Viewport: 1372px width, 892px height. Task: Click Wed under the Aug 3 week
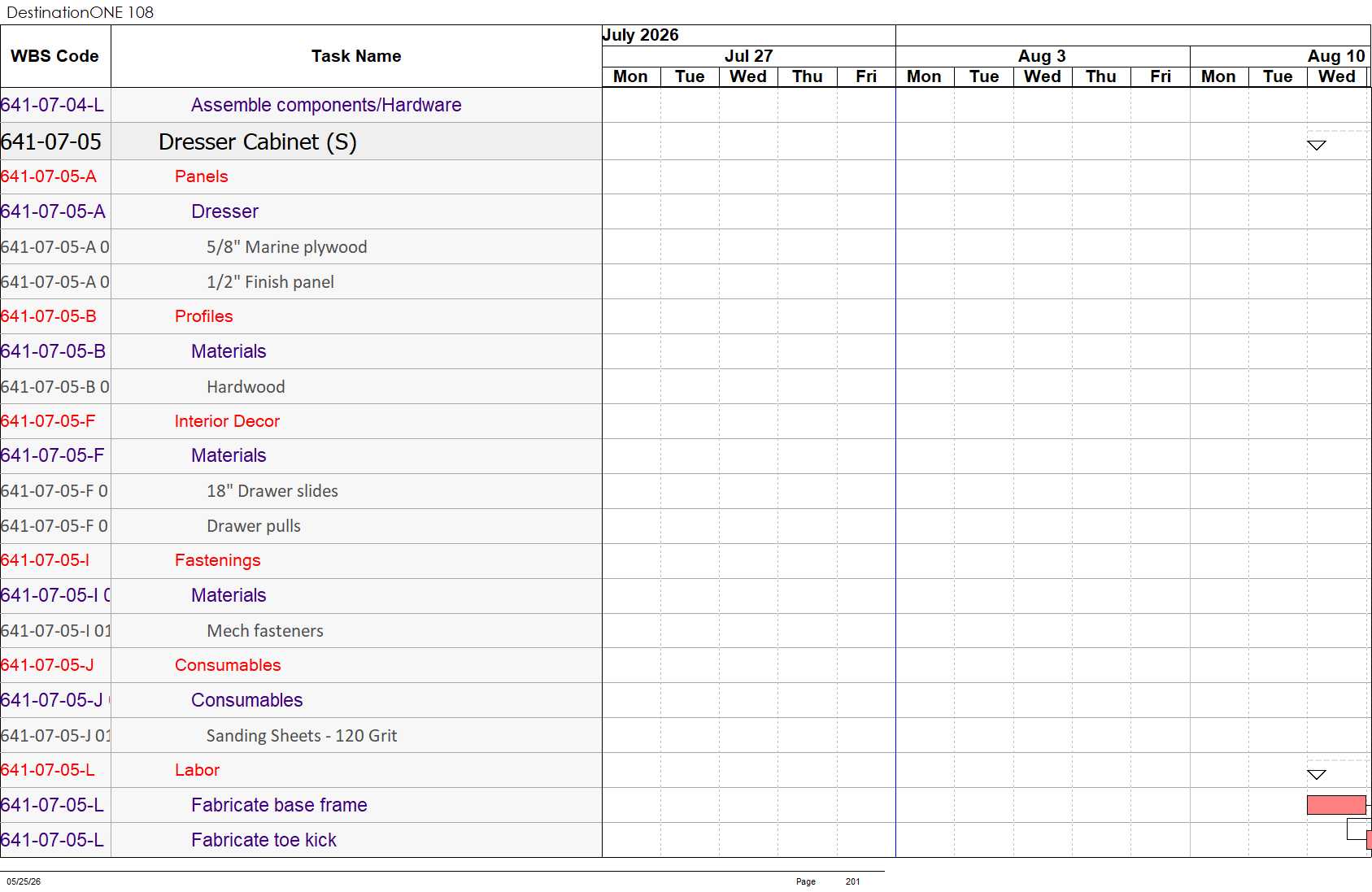tap(1043, 76)
